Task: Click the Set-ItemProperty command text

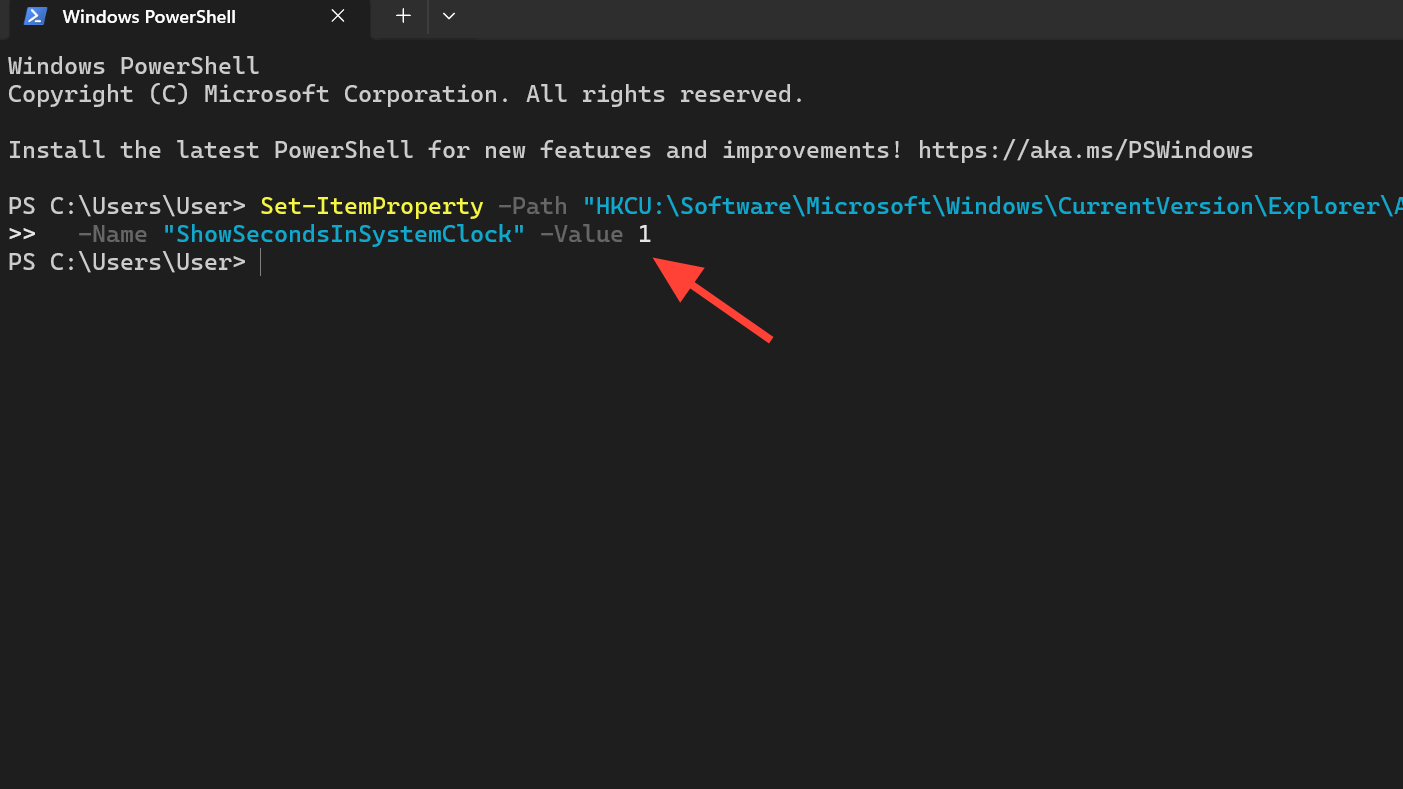Action: pos(371,206)
